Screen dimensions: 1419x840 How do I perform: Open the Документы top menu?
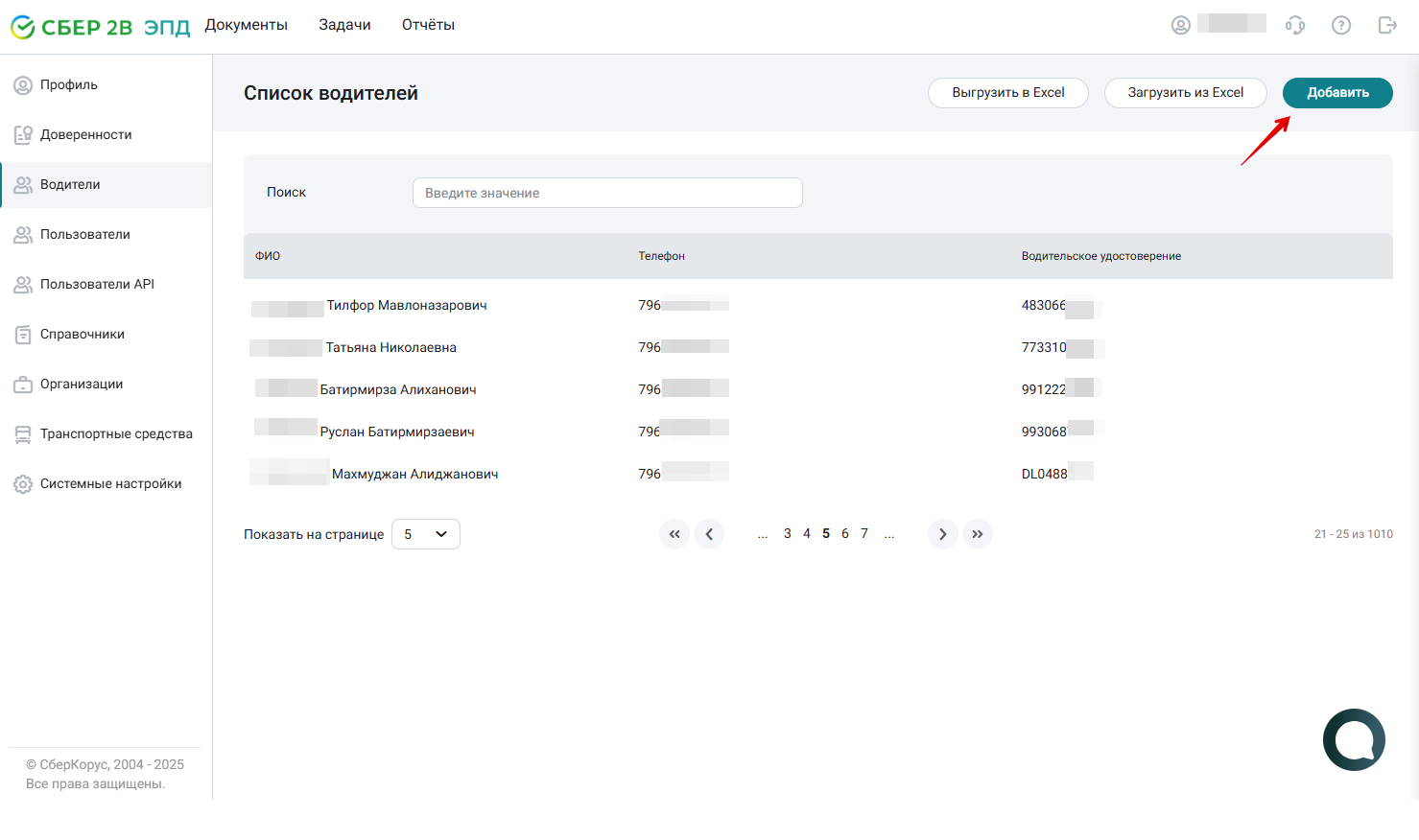pyautogui.click(x=247, y=25)
